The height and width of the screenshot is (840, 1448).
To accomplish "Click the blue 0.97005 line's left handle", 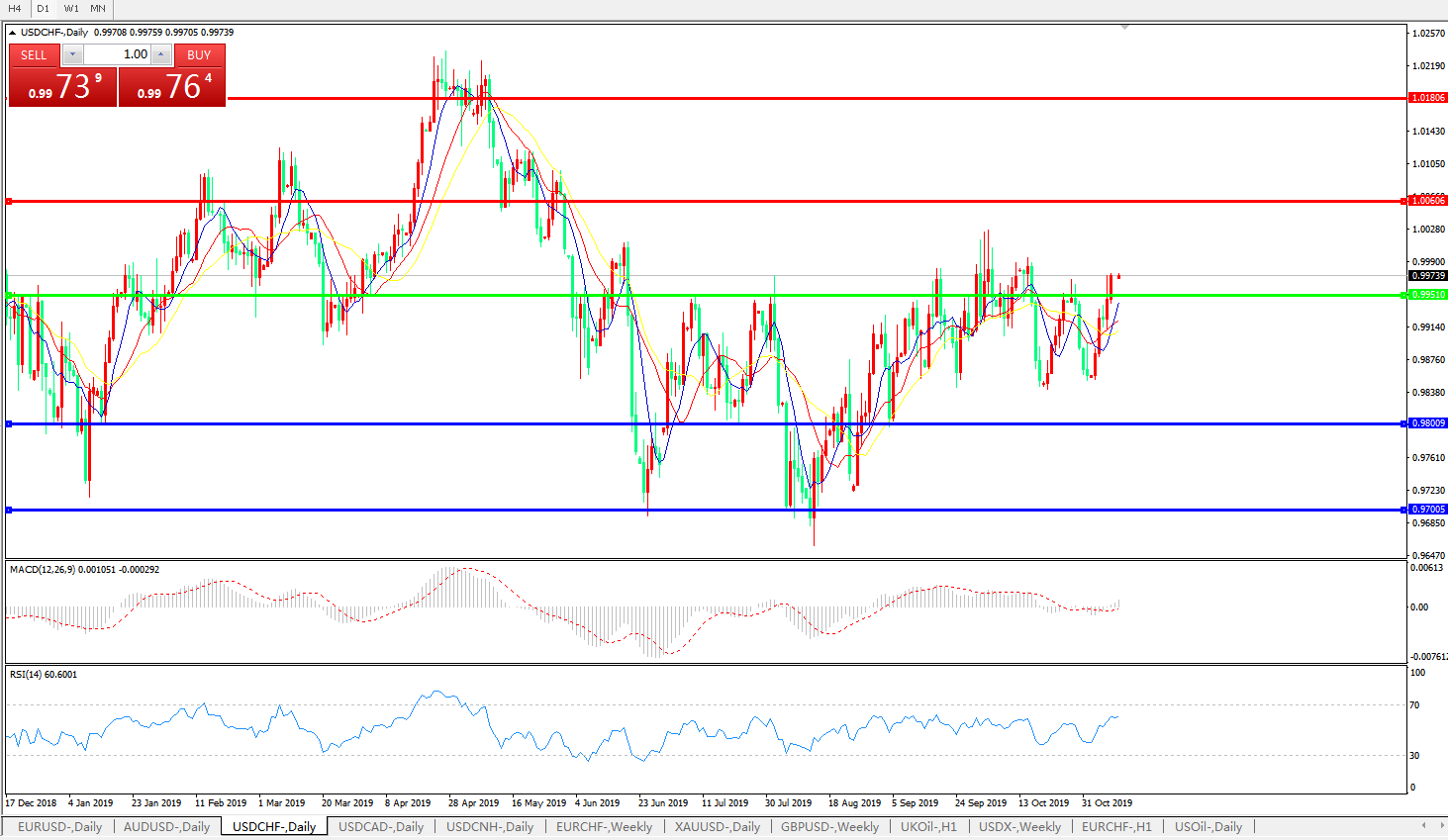I will pos(9,510).
